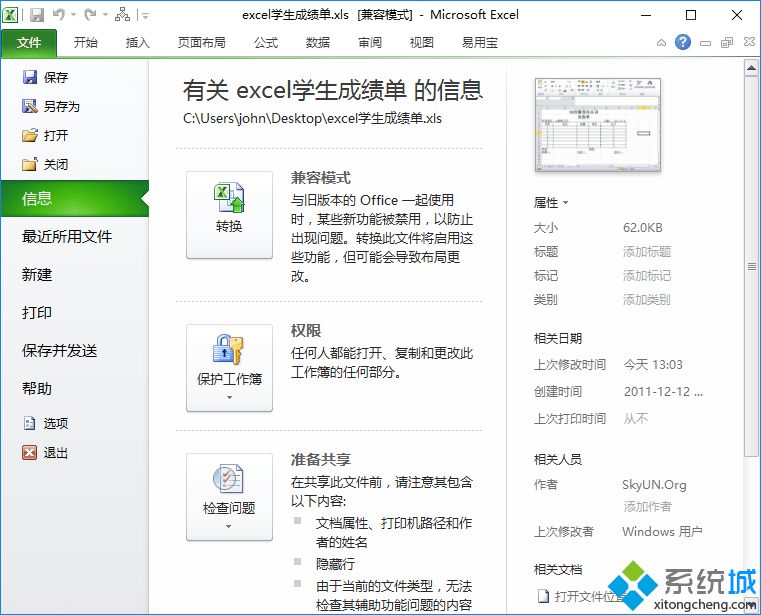Viewport: 761px width, 615px height.
Task: Click the 添加标记 field
Action: [647, 276]
